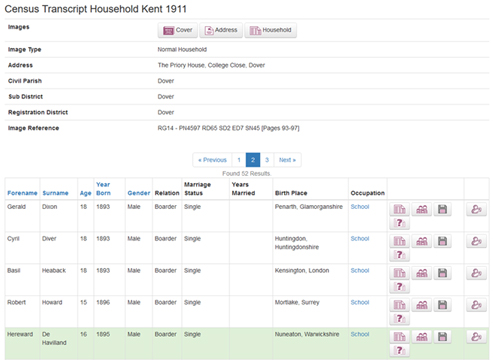Screen dimensions: 493x360
Task: Add Cyril Diver as a person
Action: (x=476, y=241)
